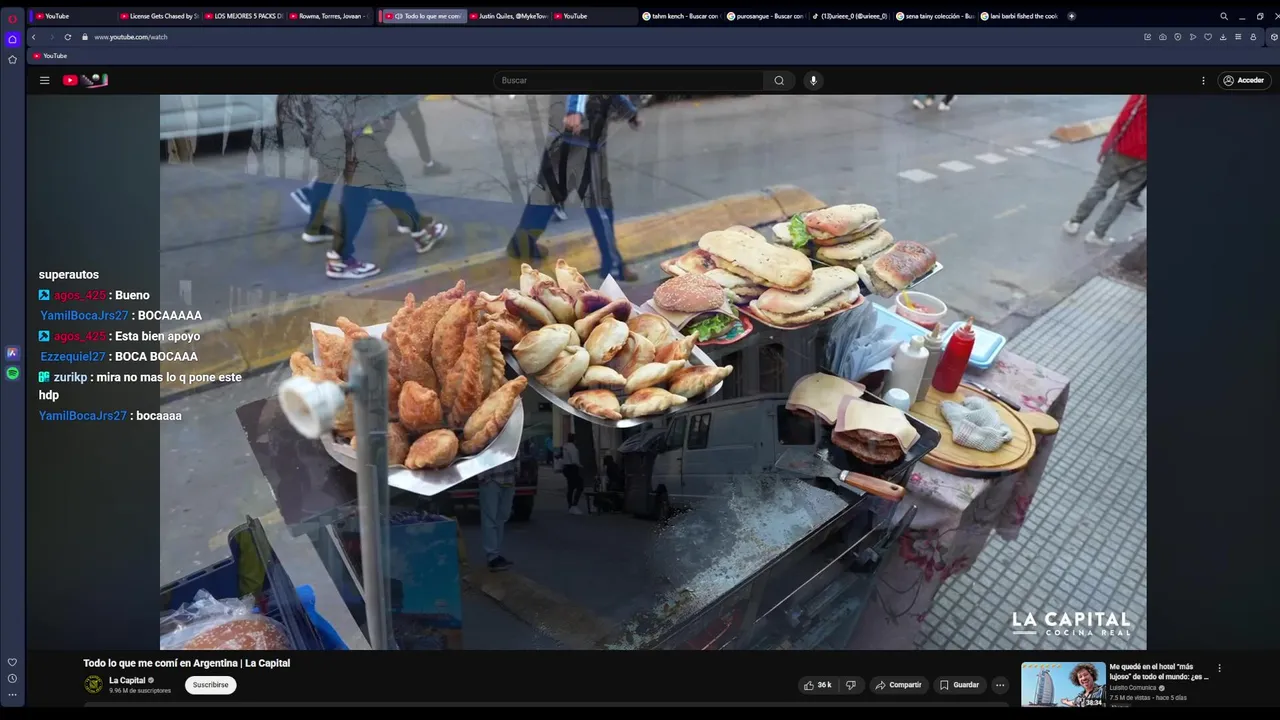Viewport: 1280px width, 720px height.
Task: Open the browser tab search magnifier
Action: pyautogui.click(x=1223, y=16)
